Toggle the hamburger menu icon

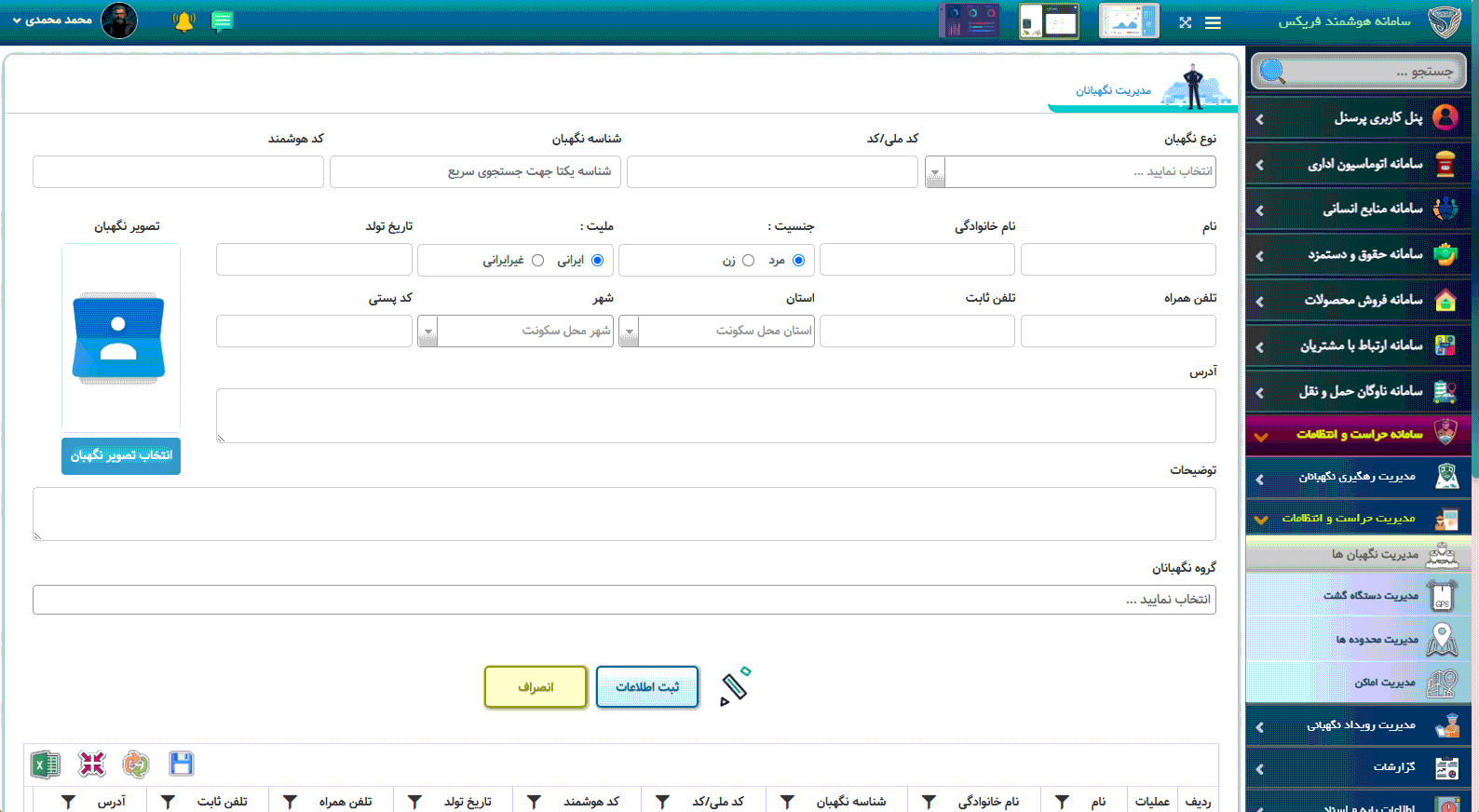coord(1213,22)
